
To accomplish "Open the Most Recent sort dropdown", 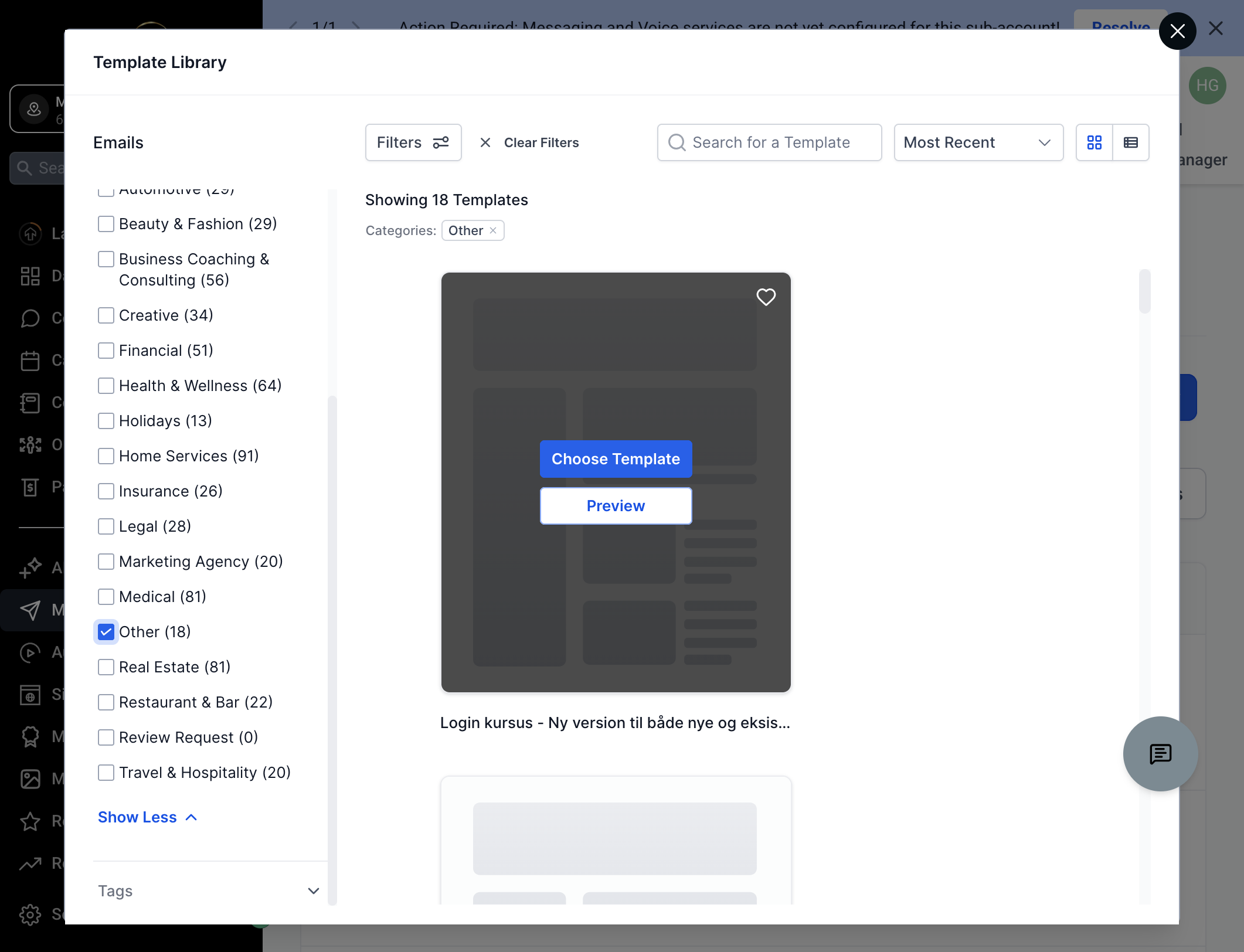I will click(x=978, y=142).
